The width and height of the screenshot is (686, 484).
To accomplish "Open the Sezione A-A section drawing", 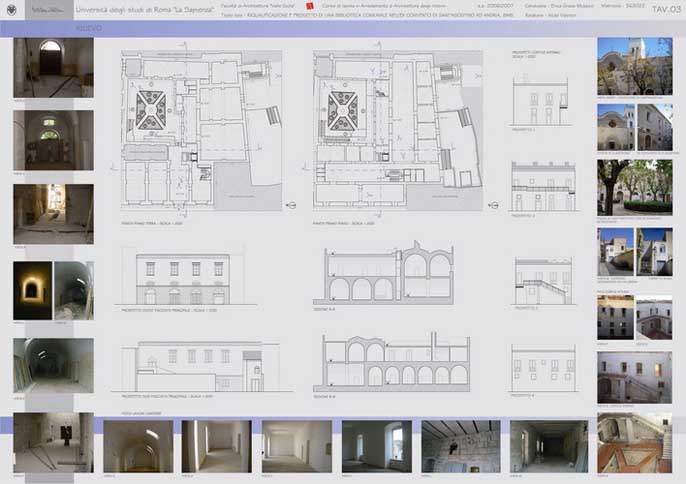I will tap(383, 273).
